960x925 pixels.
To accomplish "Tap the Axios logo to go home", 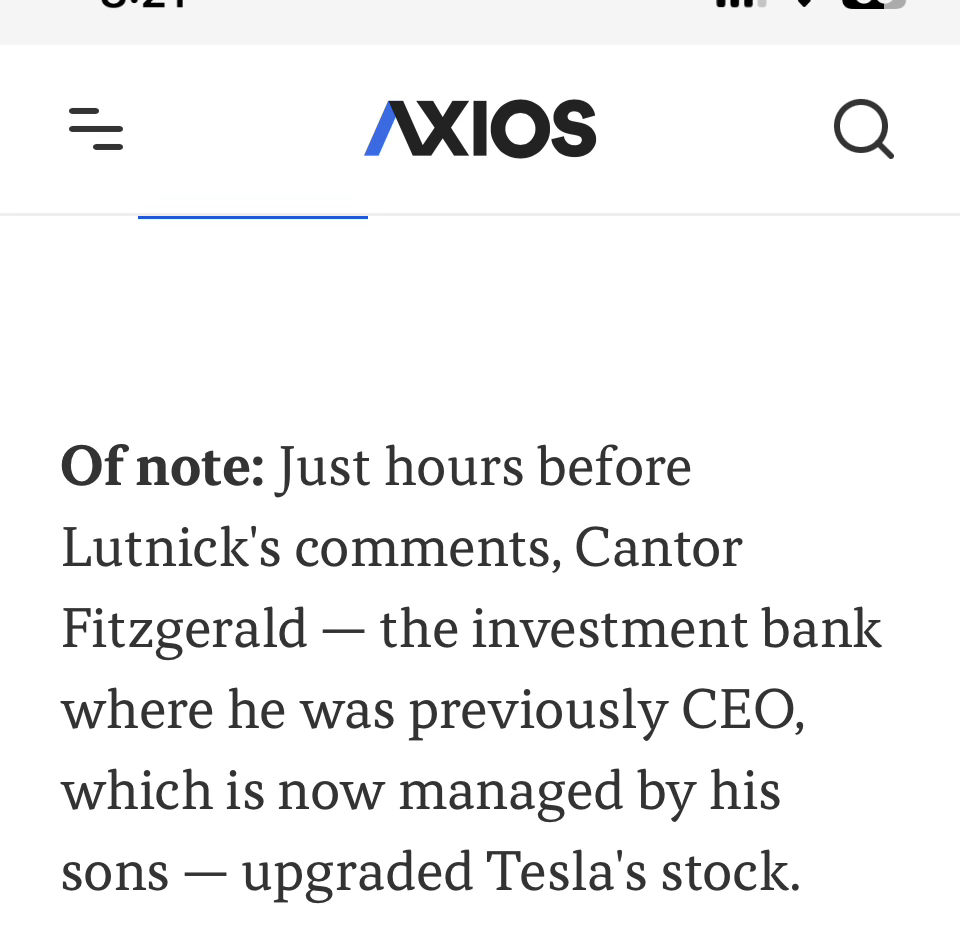I will [x=480, y=129].
